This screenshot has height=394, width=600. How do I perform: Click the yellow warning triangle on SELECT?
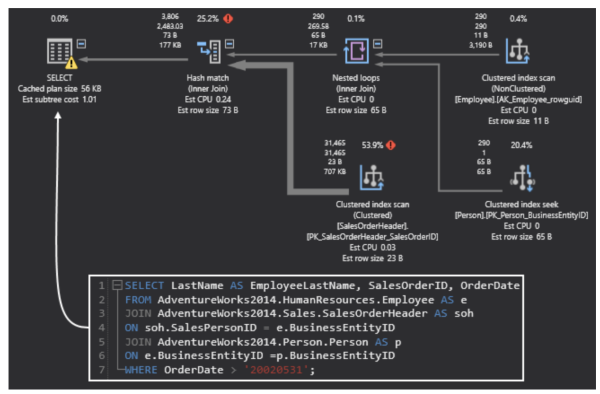[x=71, y=63]
